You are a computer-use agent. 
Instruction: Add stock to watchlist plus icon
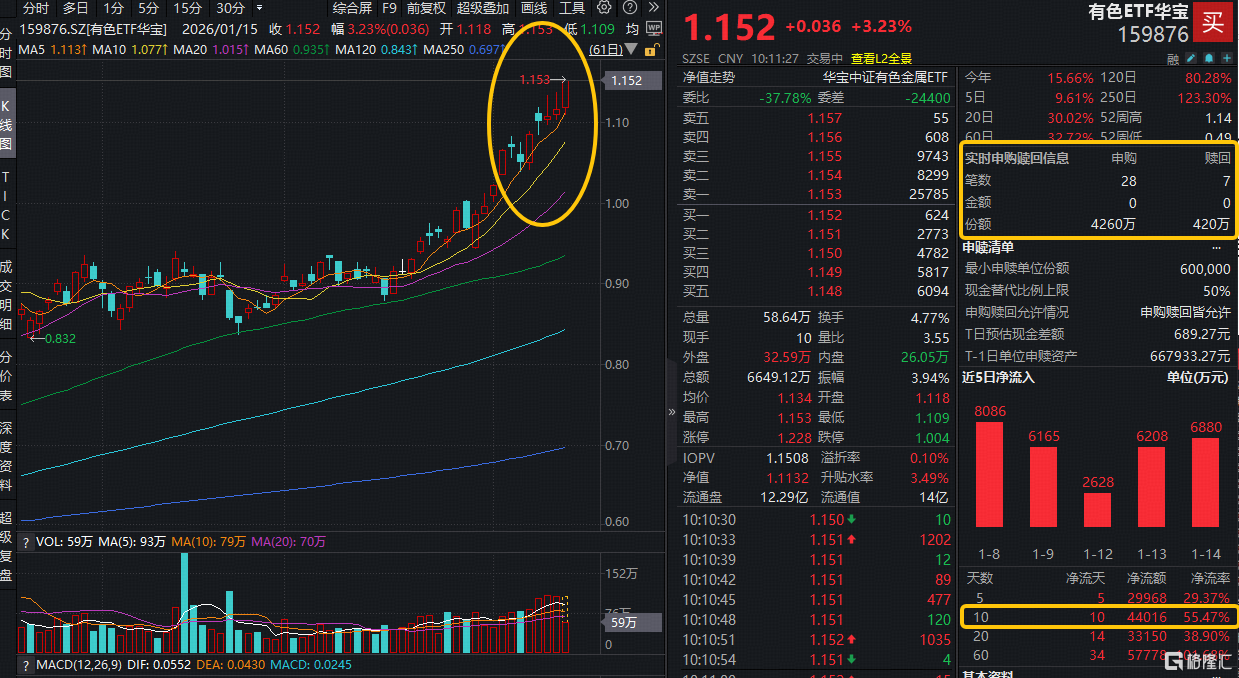(1227, 58)
